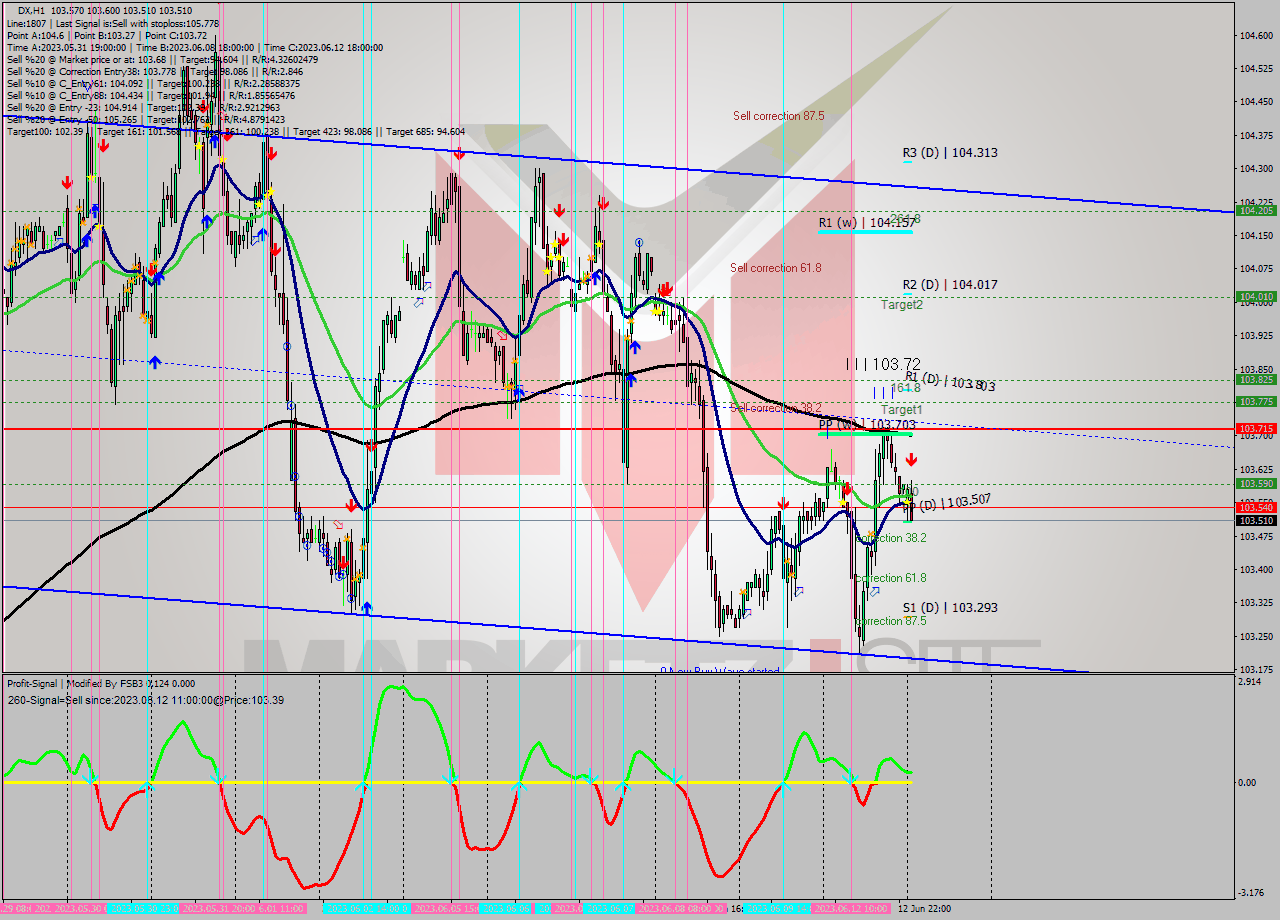Screen dimensions: 1280x920
Task: Click the 'R2 (D) | 104.017' pivot label
Action: (950, 285)
